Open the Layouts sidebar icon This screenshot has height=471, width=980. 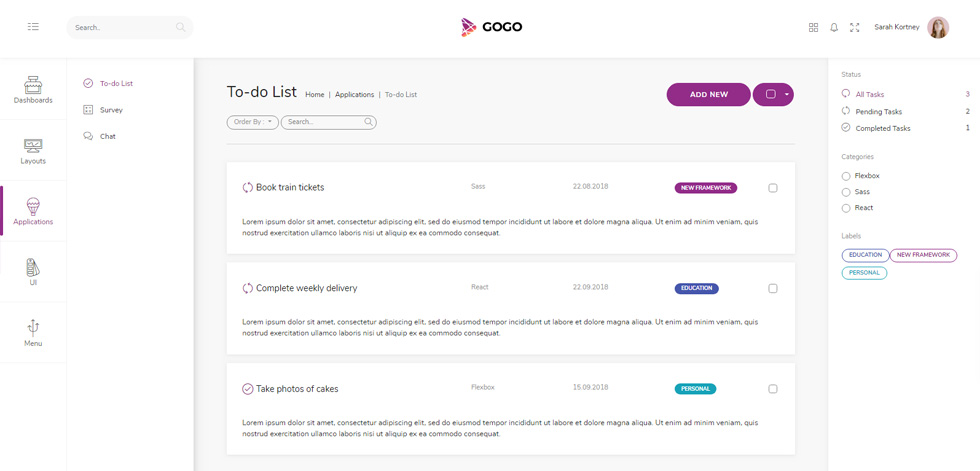[x=33, y=151]
